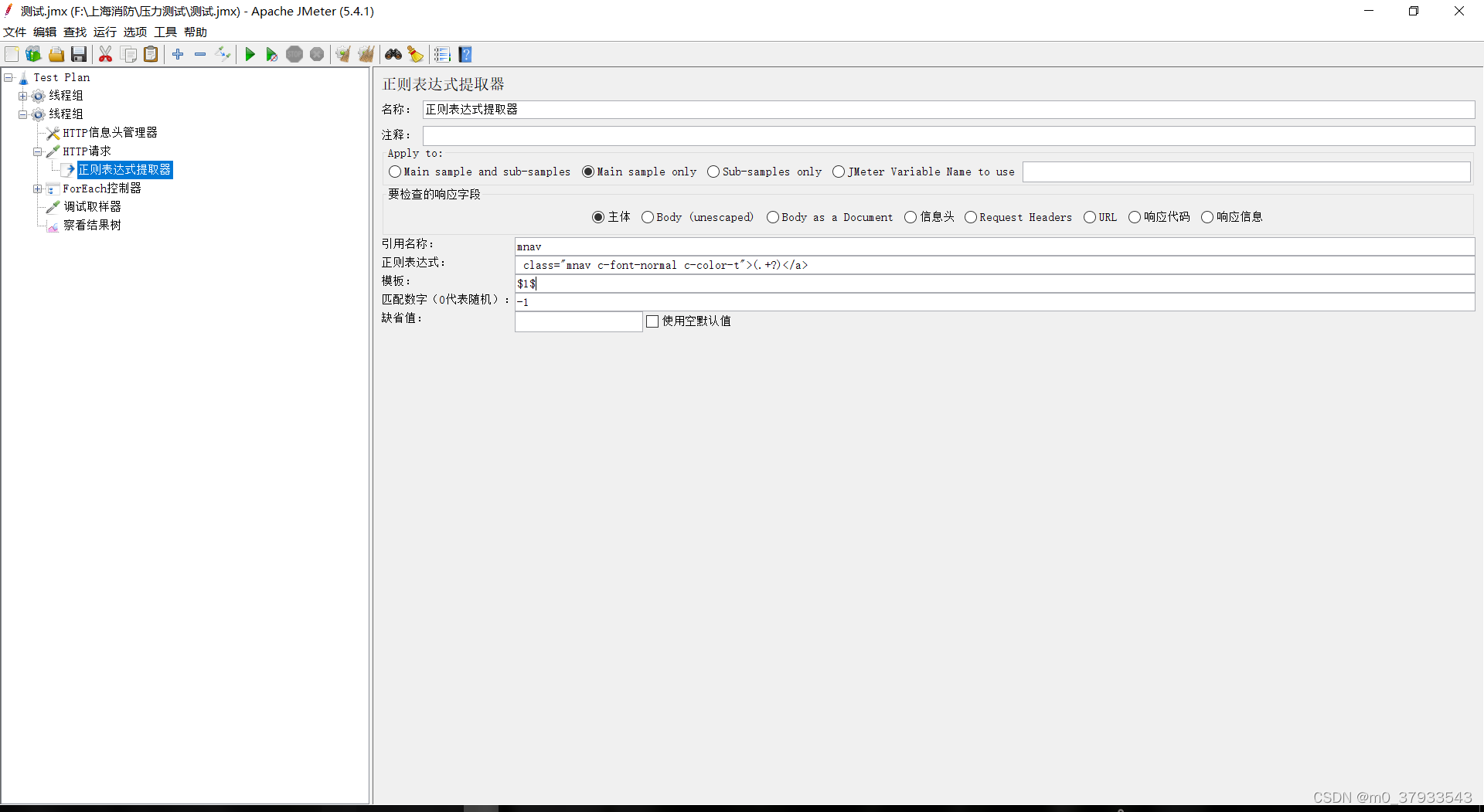Select Body as a Document radio

(773, 217)
